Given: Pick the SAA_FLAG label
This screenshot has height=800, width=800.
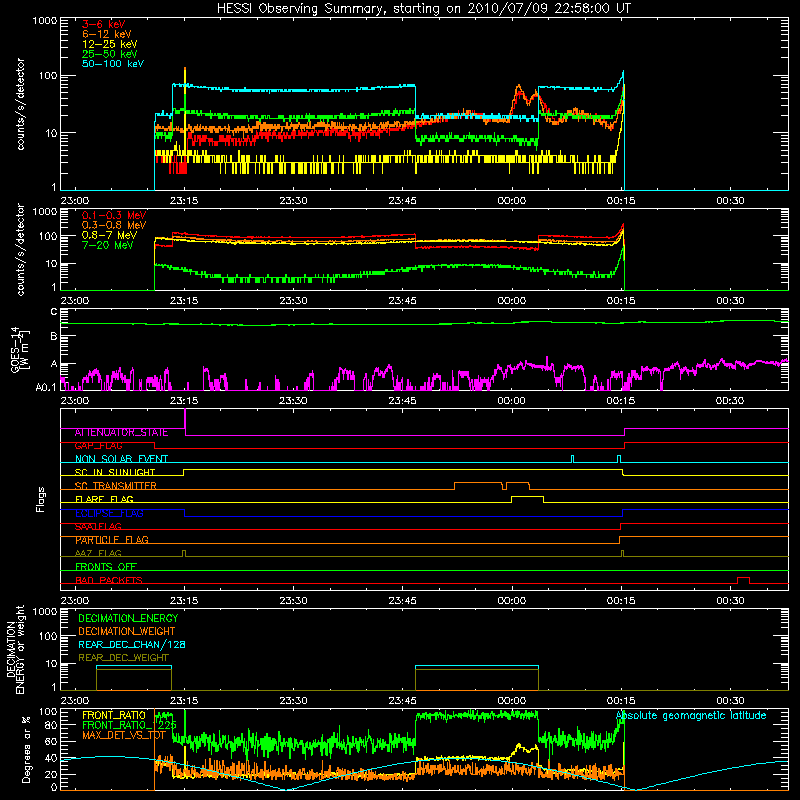Looking at the screenshot, I should (x=98, y=526).
